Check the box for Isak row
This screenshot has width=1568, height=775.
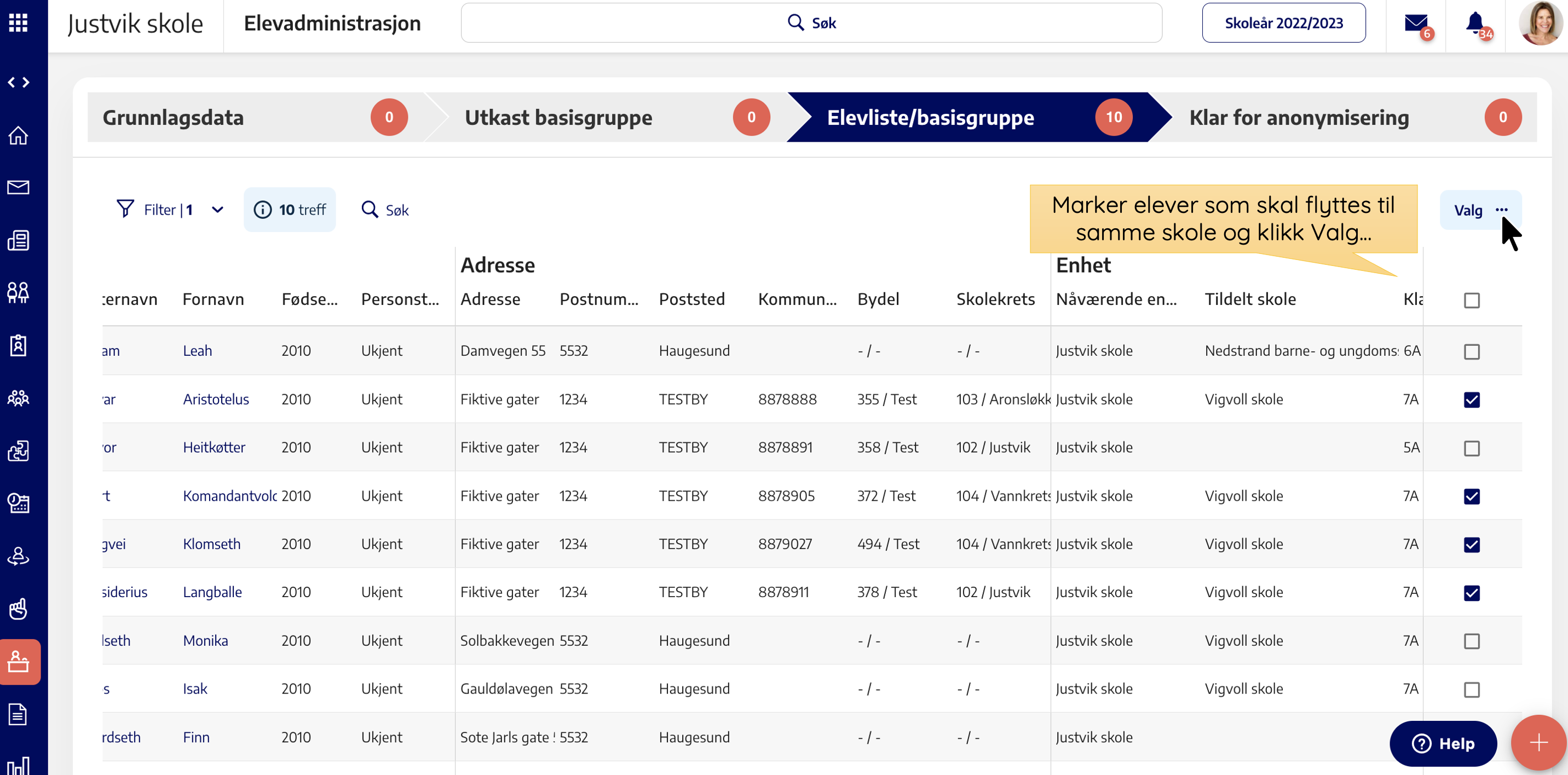coord(1471,689)
